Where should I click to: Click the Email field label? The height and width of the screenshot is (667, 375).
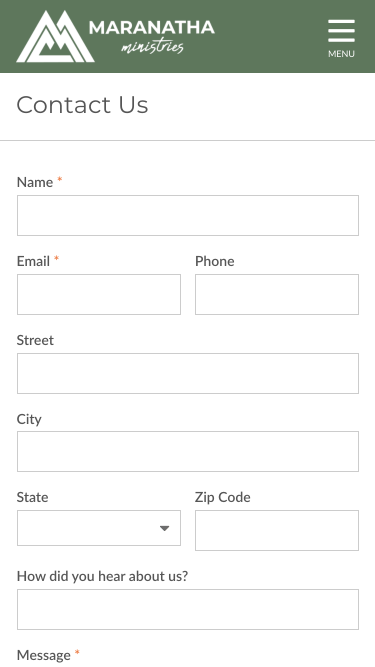33,261
